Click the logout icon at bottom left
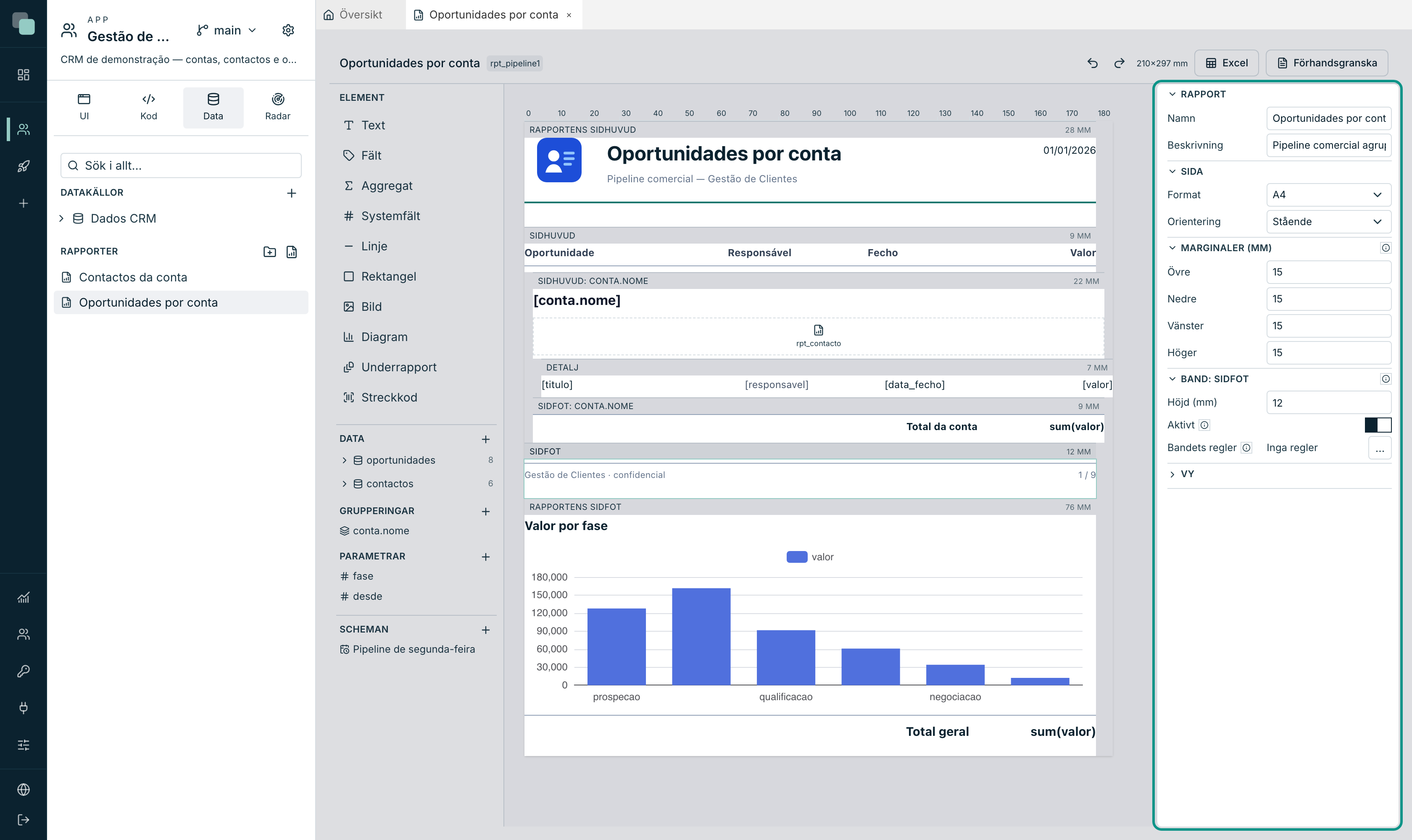 (x=23, y=819)
